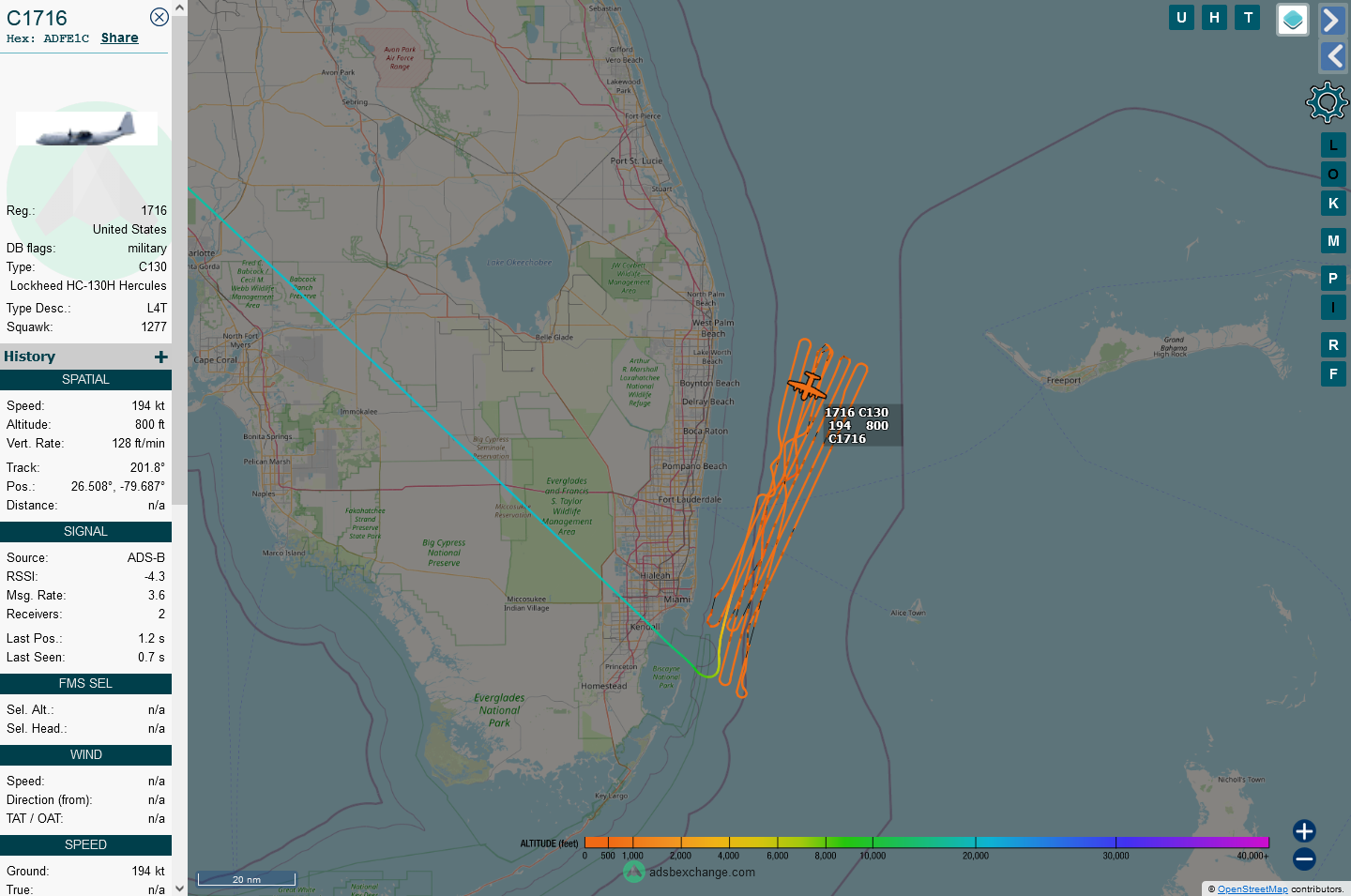Click the SIGNAL section header

pos(85,532)
